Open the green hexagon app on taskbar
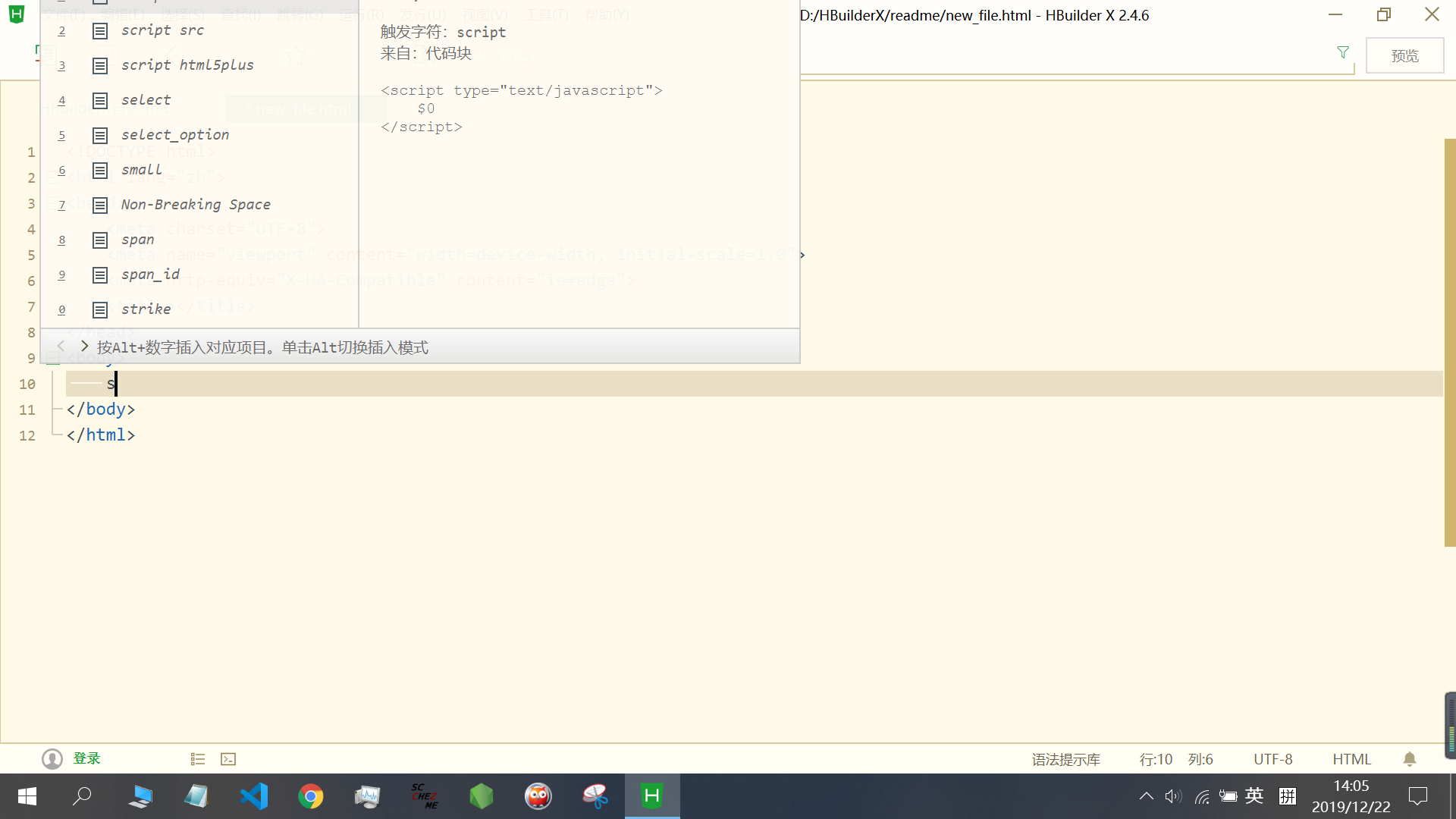Image resolution: width=1456 pixels, height=819 pixels. point(482,796)
